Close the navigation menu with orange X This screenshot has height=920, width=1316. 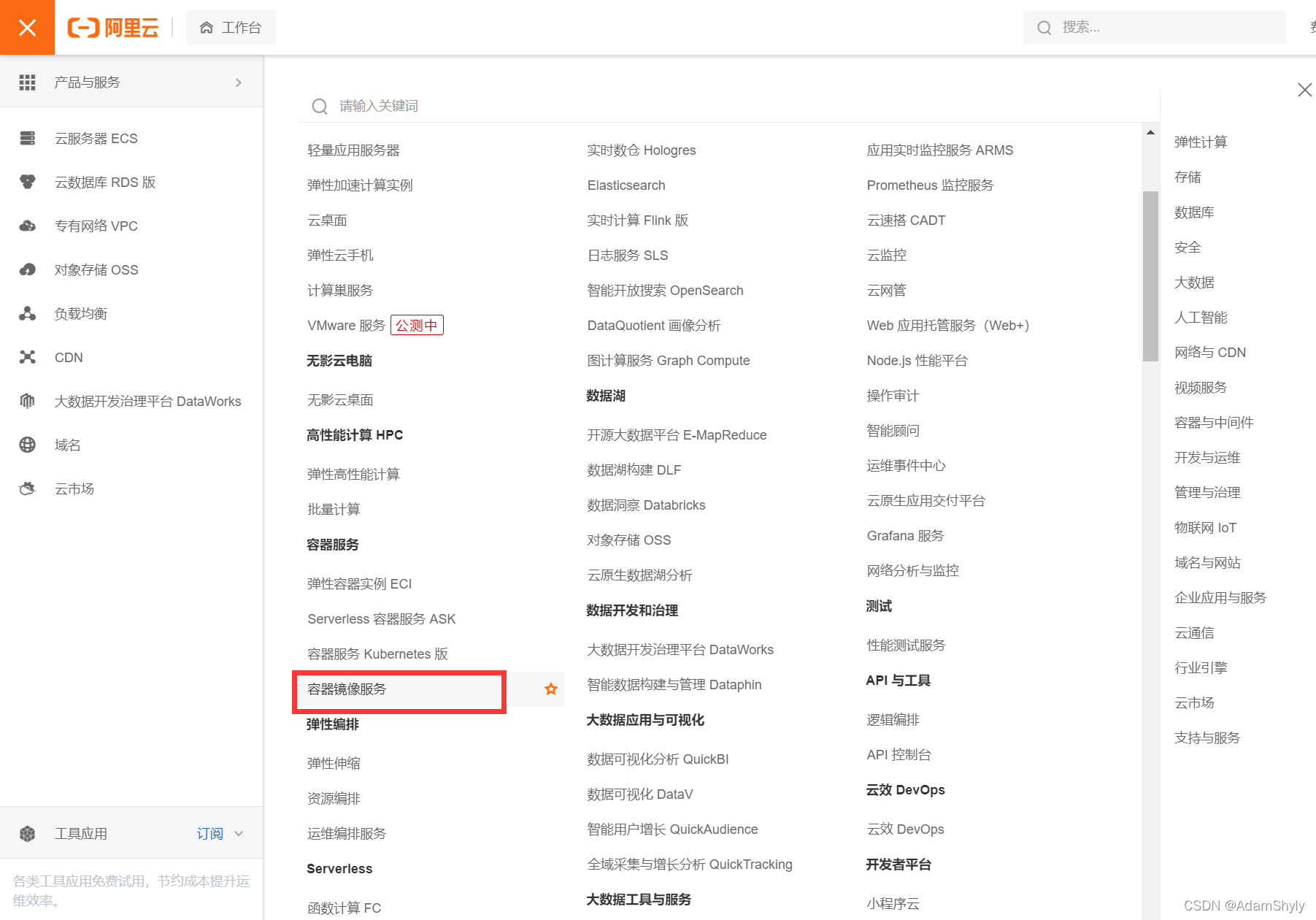tap(27, 28)
